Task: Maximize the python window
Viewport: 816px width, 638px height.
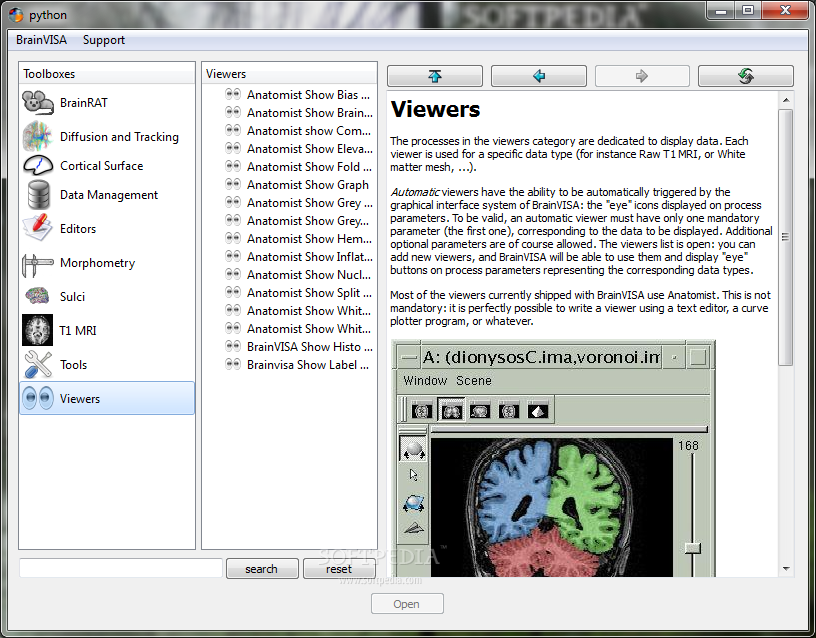Action: click(748, 10)
